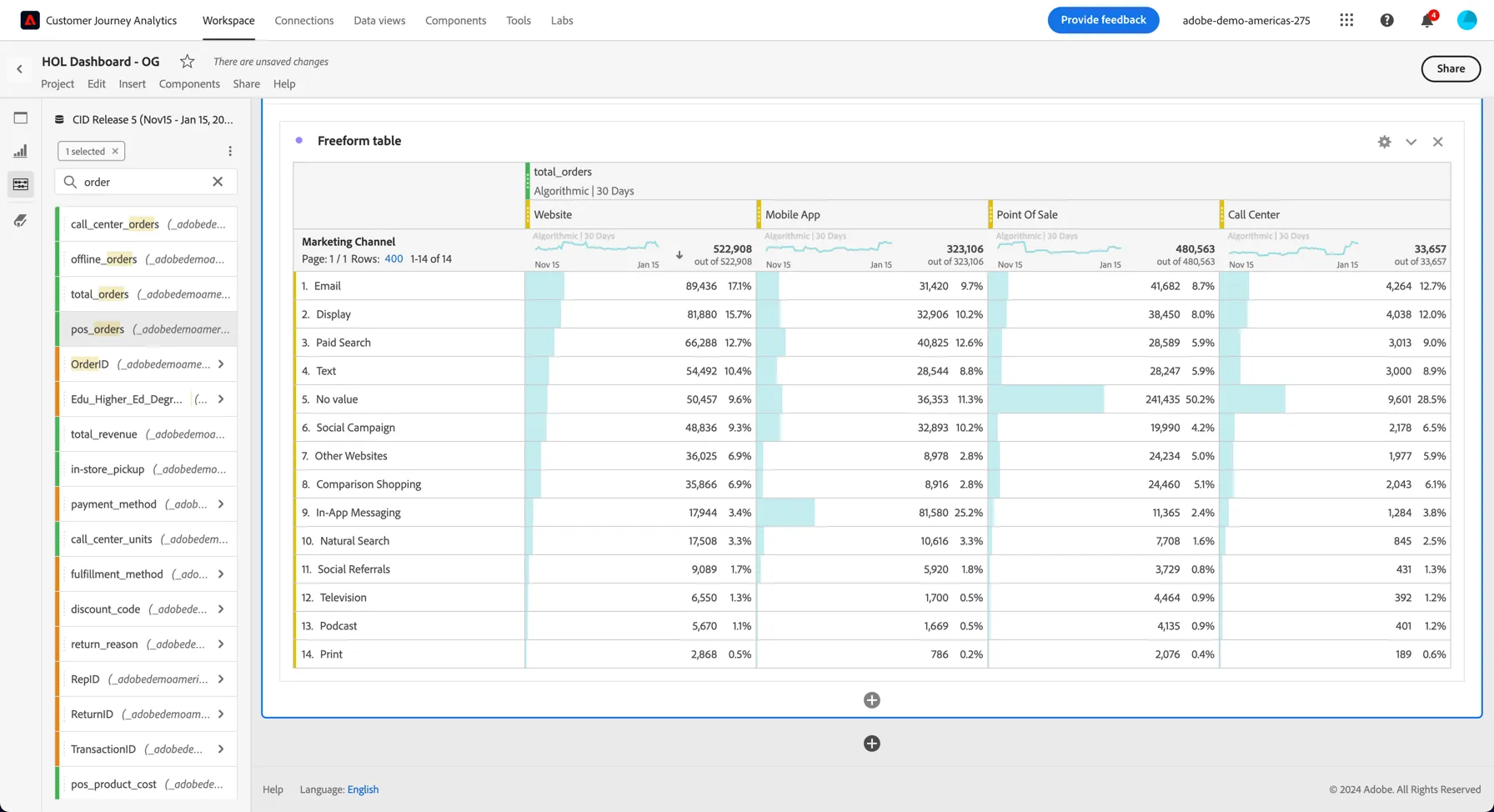Expand fulfillment_method dimension
This screenshot has height=812, width=1494.
click(x=221, y=574)
